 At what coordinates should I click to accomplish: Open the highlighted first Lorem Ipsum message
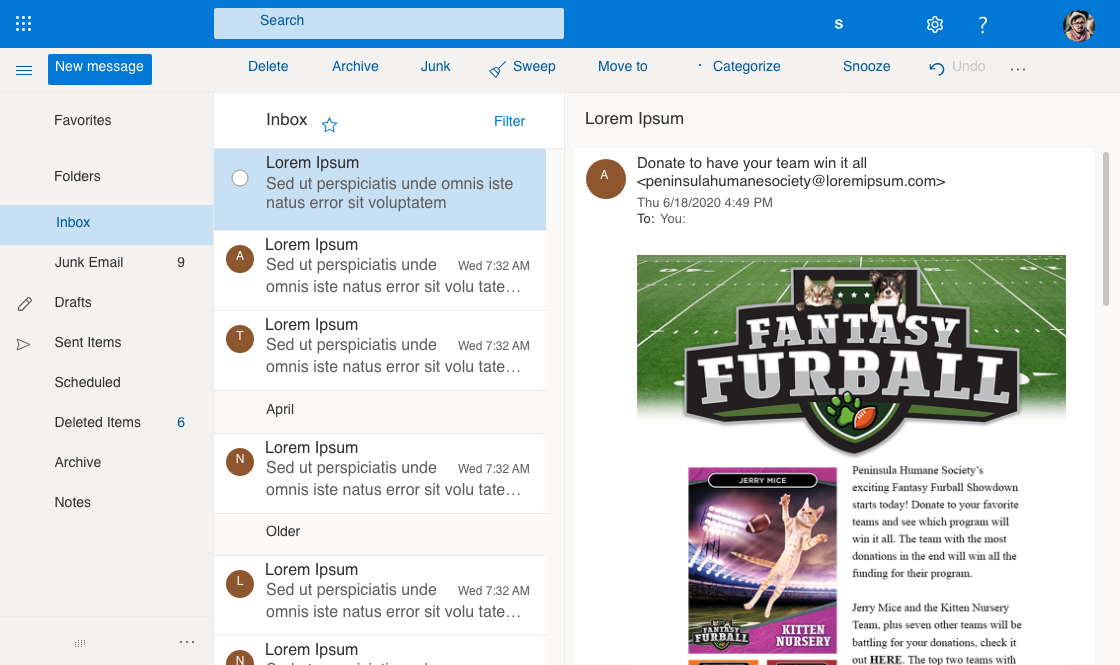pos(380,189)
